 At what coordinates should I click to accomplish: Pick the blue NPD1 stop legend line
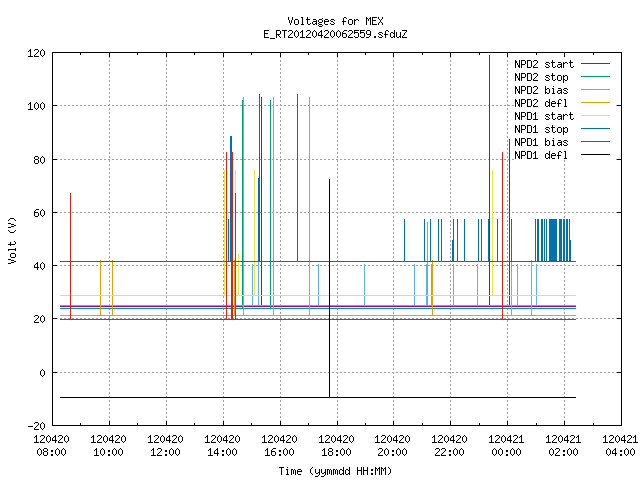pos(595,129)
